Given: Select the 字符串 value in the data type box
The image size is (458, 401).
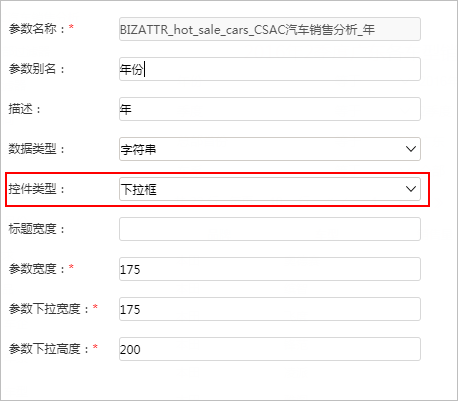Looking at the screenshot, I should [138, 149].
